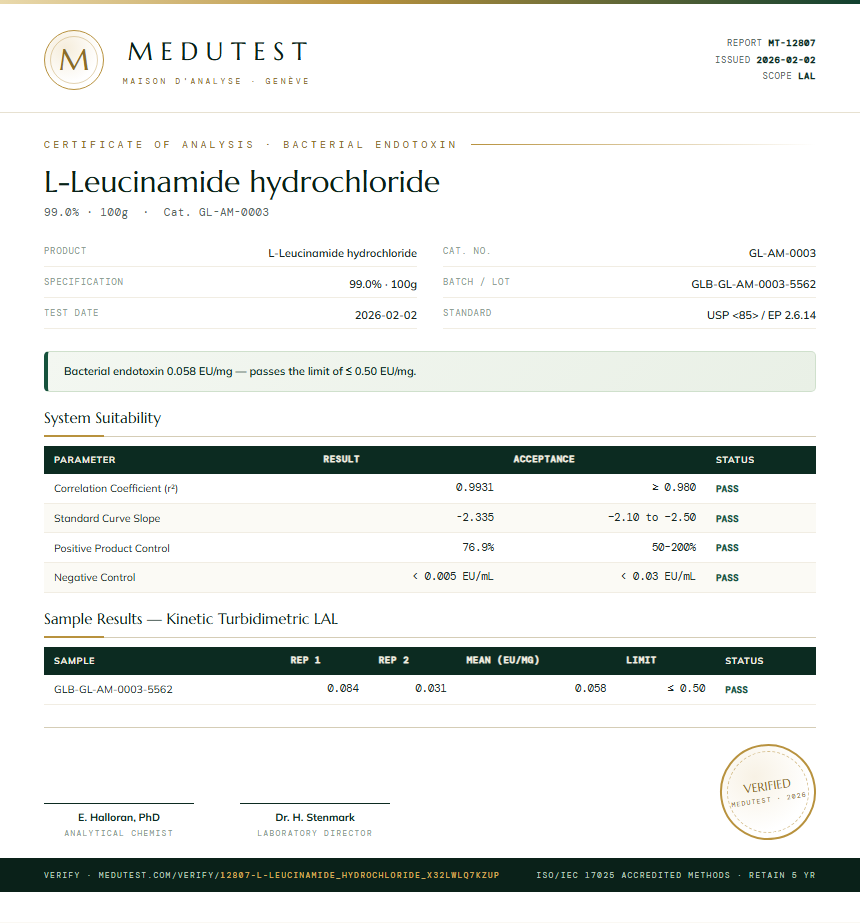Click the LABORATORY DIRECTOR title
Screen dimensions: 860x923
click(x=315, y=834)
